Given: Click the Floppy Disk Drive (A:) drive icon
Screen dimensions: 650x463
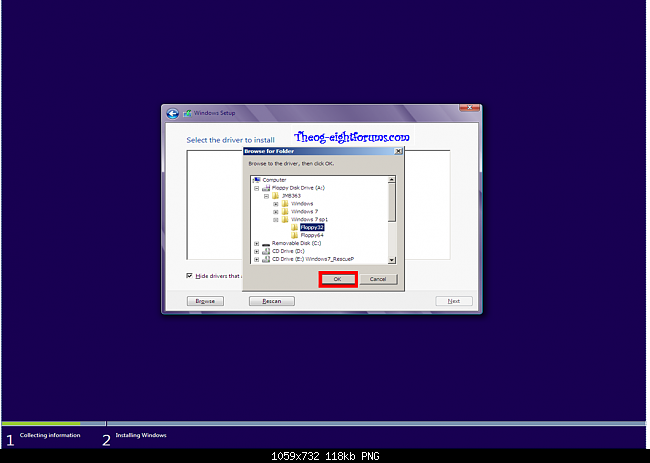Looking at the screenshot, I should tap(266, 188).
